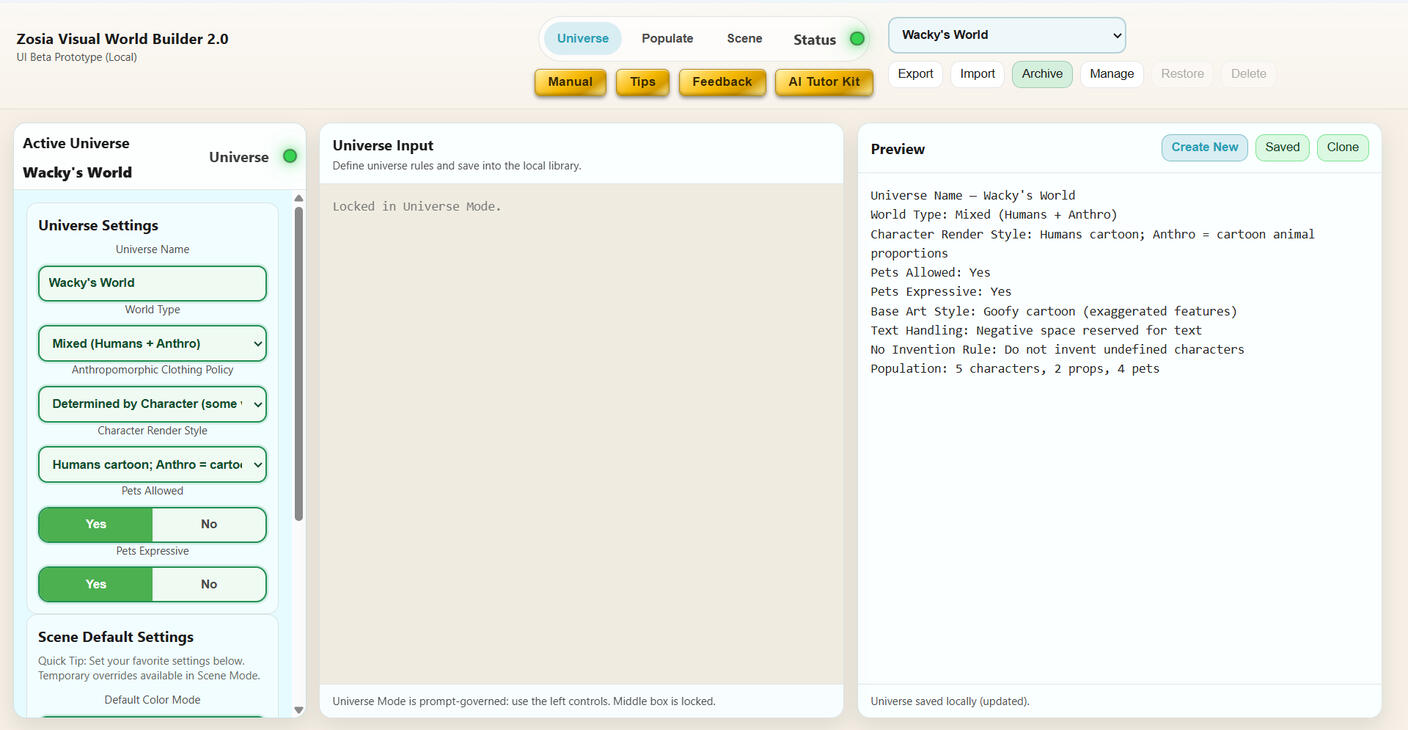Select Yes for Pets Allowed
Image resolution: width=1408 pixels, height=730 pixels.
96,524
